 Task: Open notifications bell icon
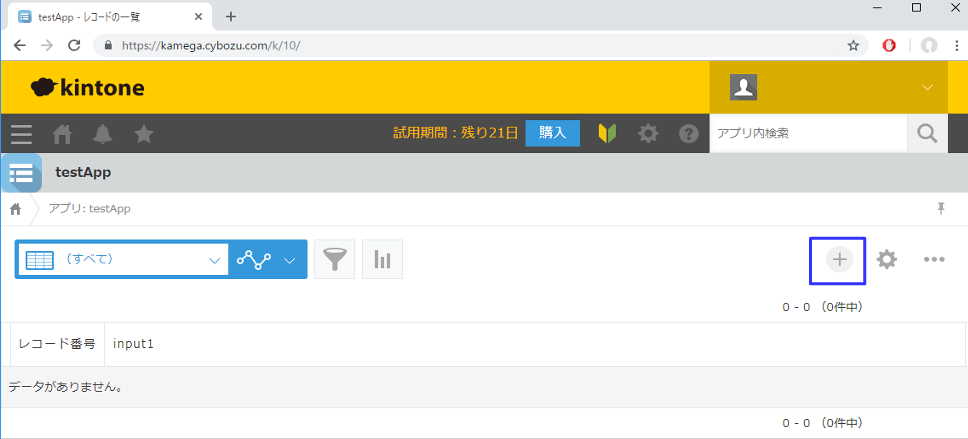tap(102, 133)
